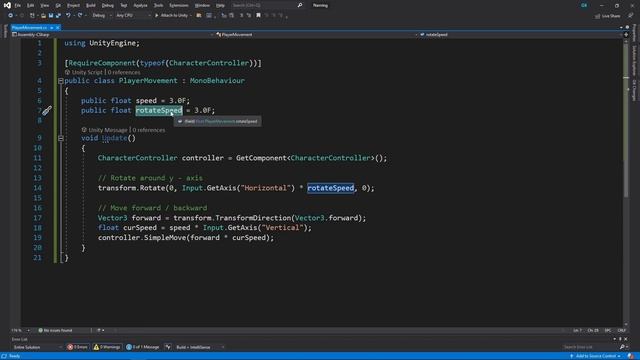Click the Find in Files toolbar icon

pos(199,16)
